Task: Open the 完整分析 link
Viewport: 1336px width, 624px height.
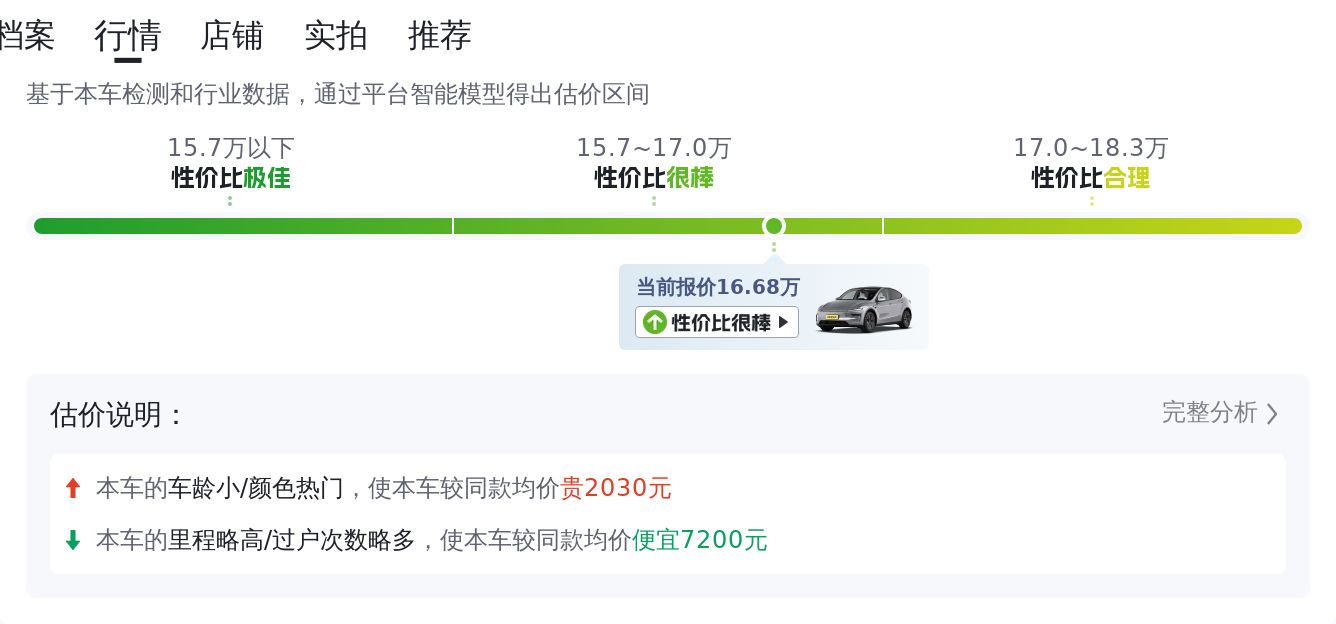Action: pos(1209,413)
